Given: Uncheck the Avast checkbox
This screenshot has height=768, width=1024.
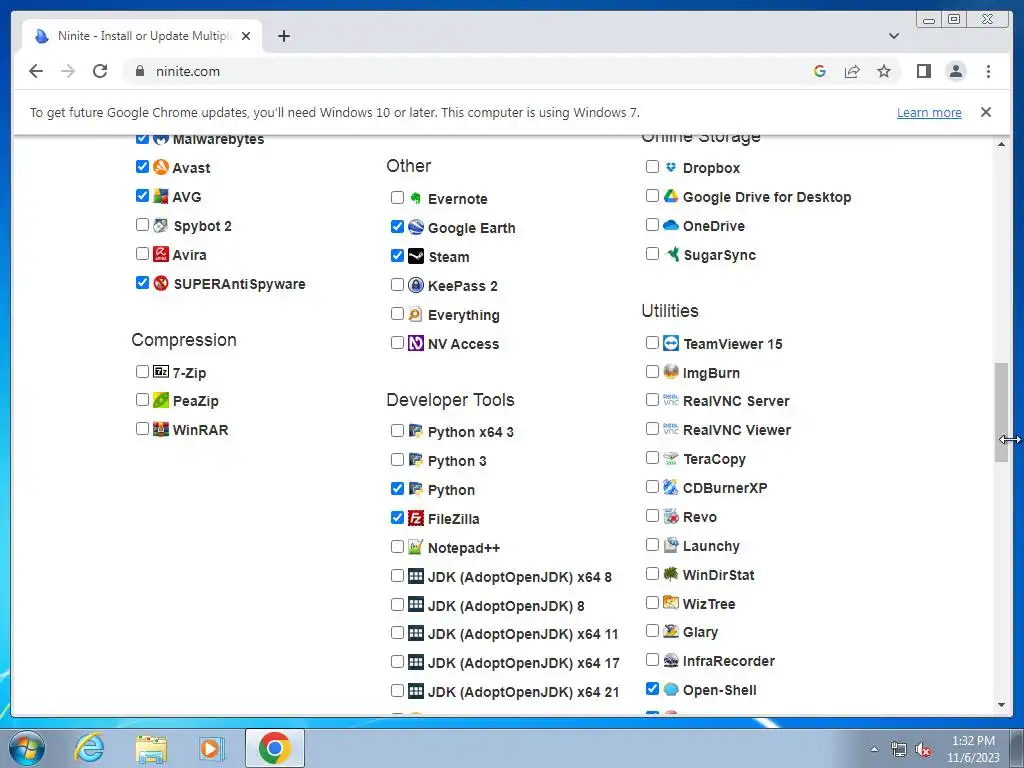Looking at the screenshot, I should pos(142,167).
